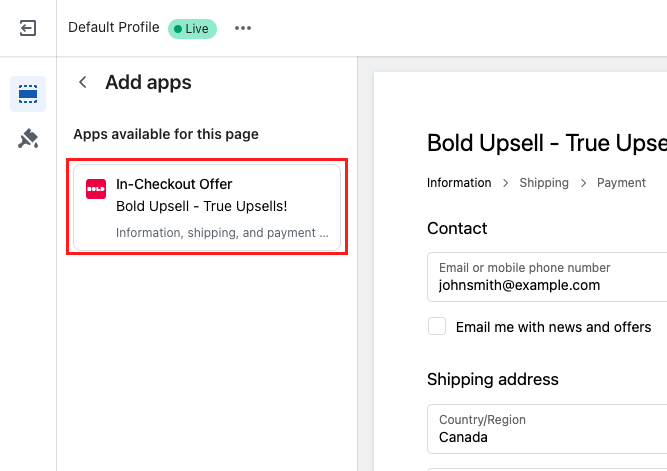Click the Email or mobile phone number field
This screenshot has height=471, width=667.
coord(547,277)
